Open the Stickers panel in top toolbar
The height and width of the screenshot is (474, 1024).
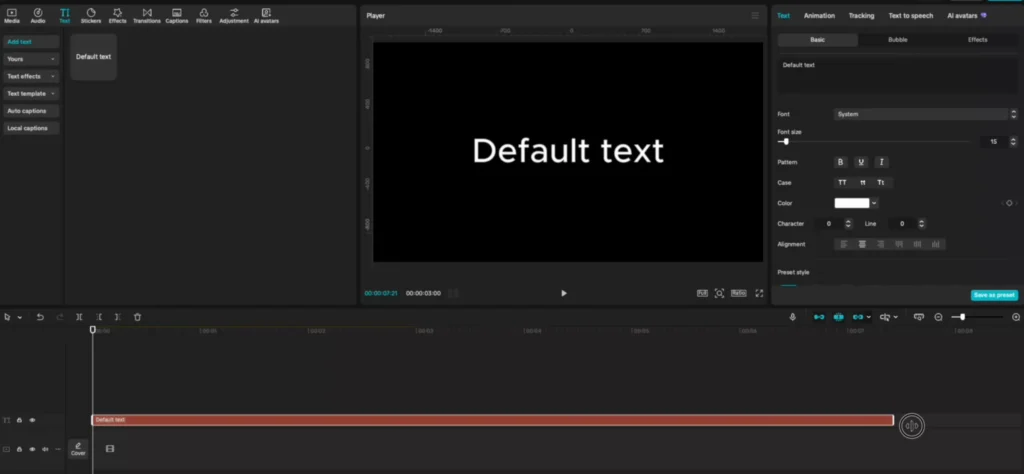(90, 15)
